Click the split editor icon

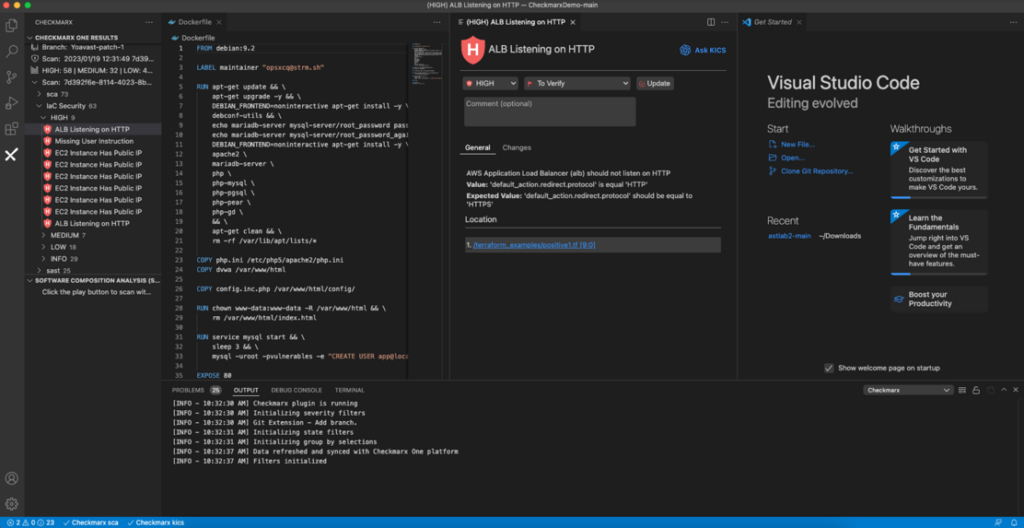coord(711,22)
